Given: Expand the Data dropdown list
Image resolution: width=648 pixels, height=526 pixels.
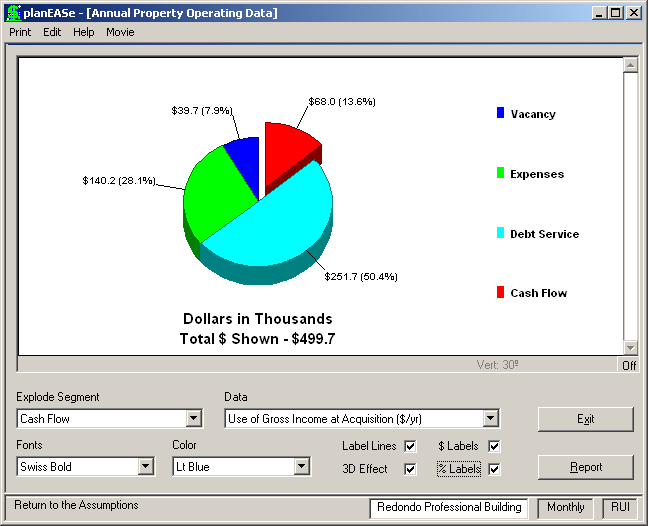Looking at the screenshot, I should 491,419.
